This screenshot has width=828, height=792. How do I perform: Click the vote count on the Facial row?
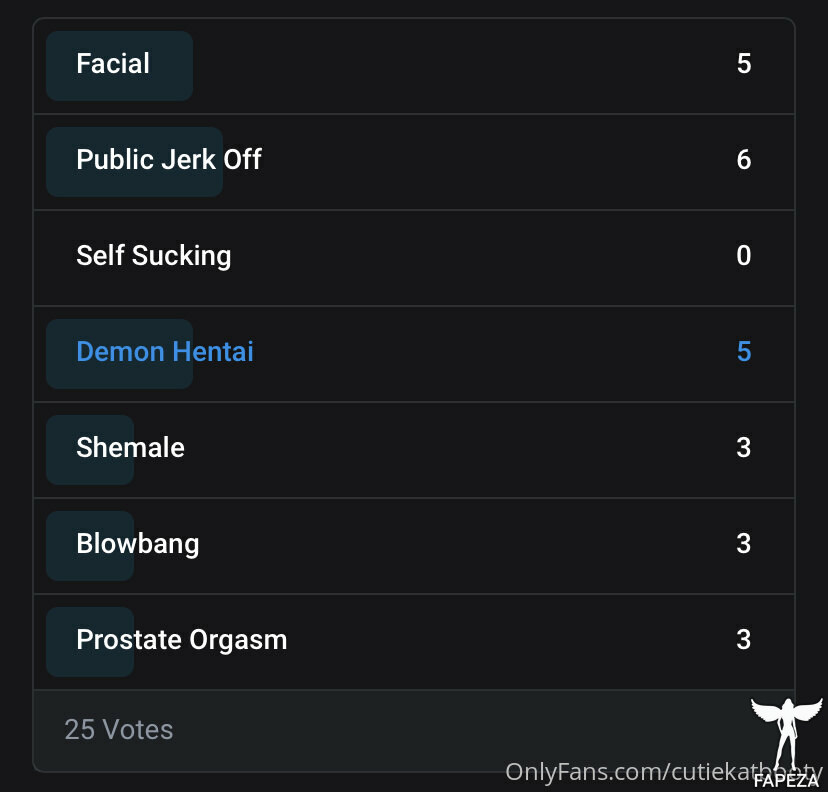pos(744,63)
